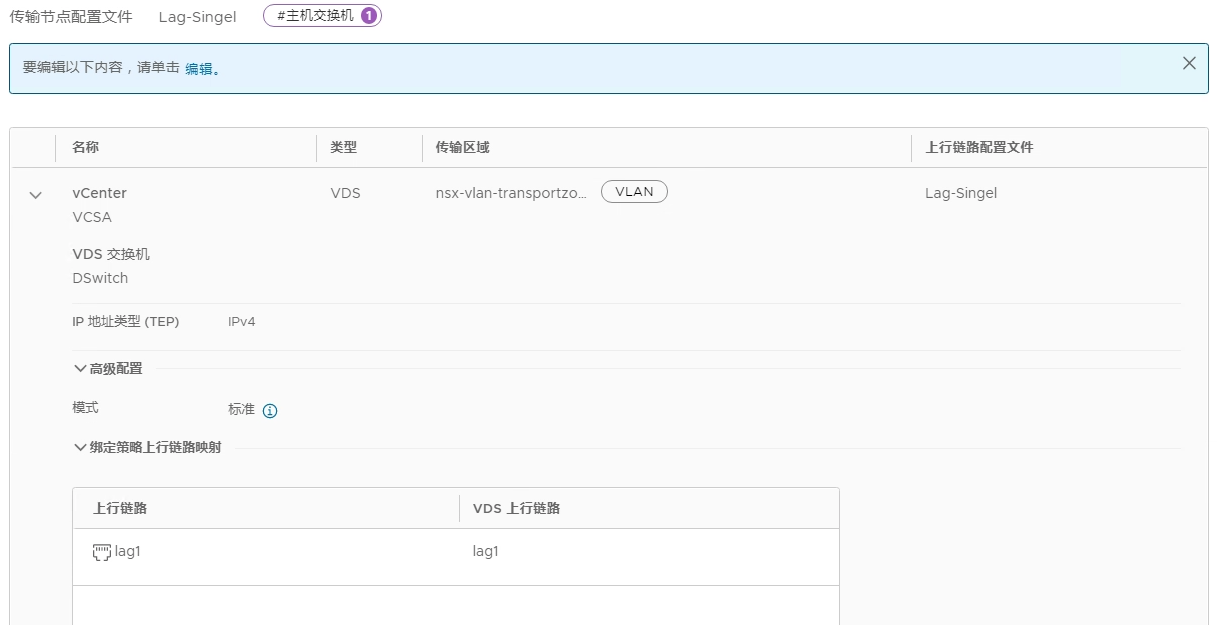
Task: Click the 上行链路 header in the mapping table
Action: coord(120,509)
